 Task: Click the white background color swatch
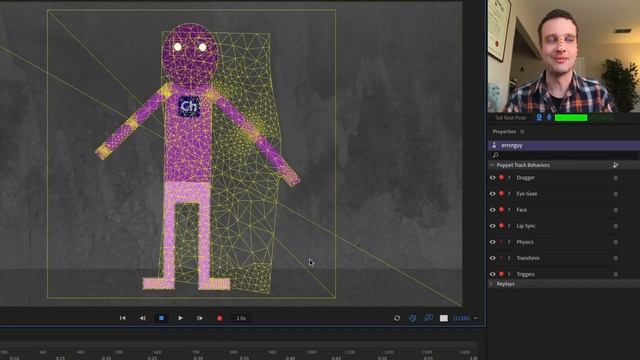[444, 318]
